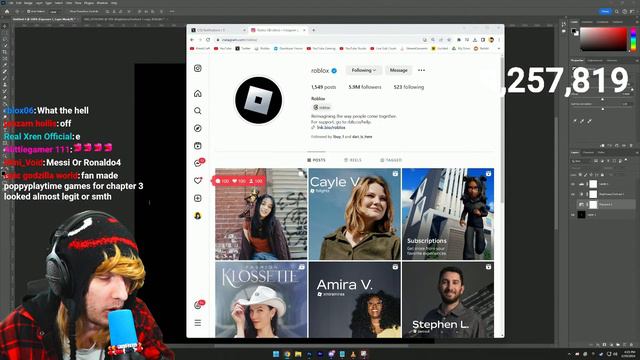Viewport: 640px width, 360px height.
Task: Switch to the TAGGED tab on profile
Action: [x=391, y=160]
